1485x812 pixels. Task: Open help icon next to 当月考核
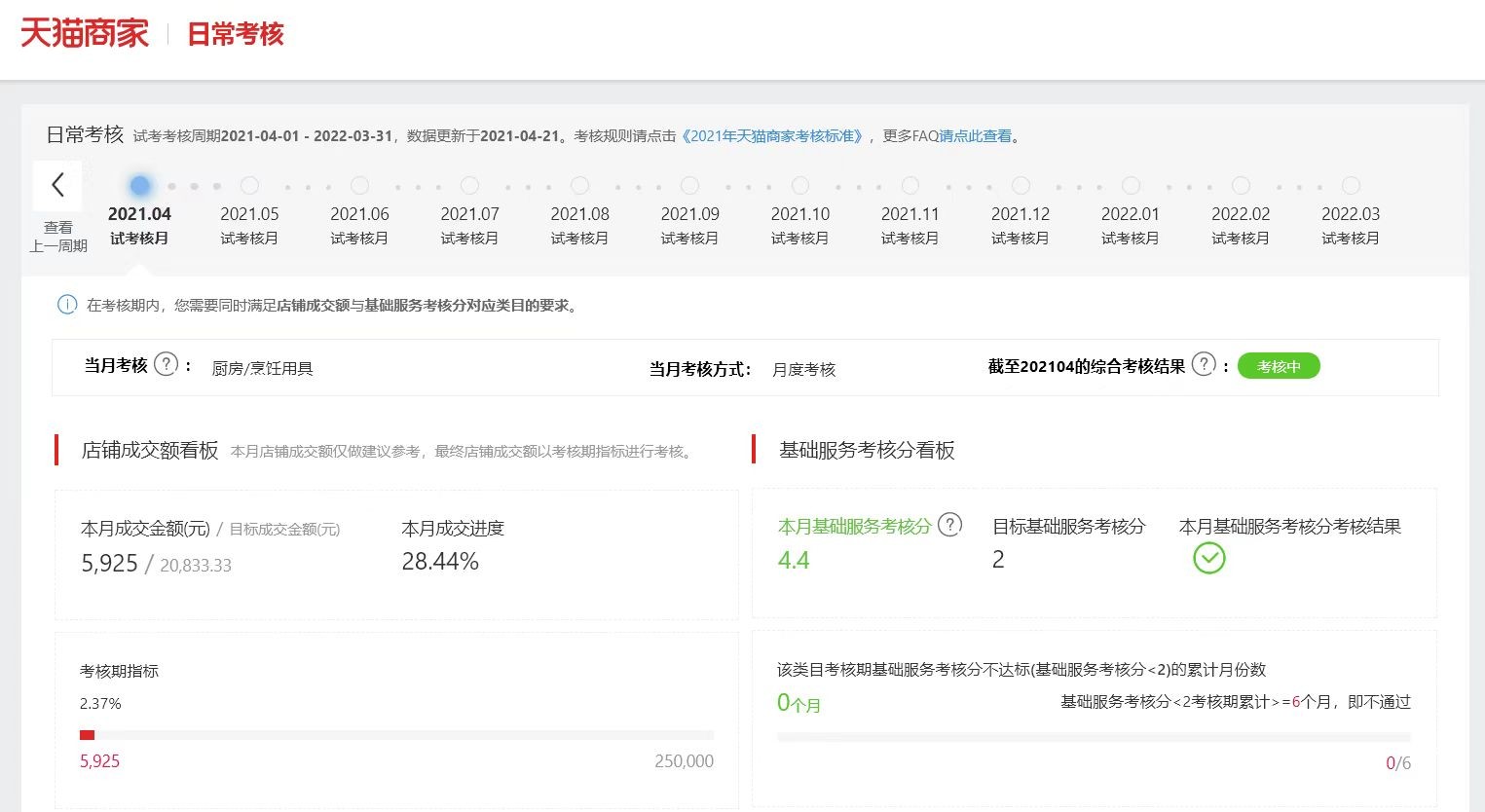(167, 364)
